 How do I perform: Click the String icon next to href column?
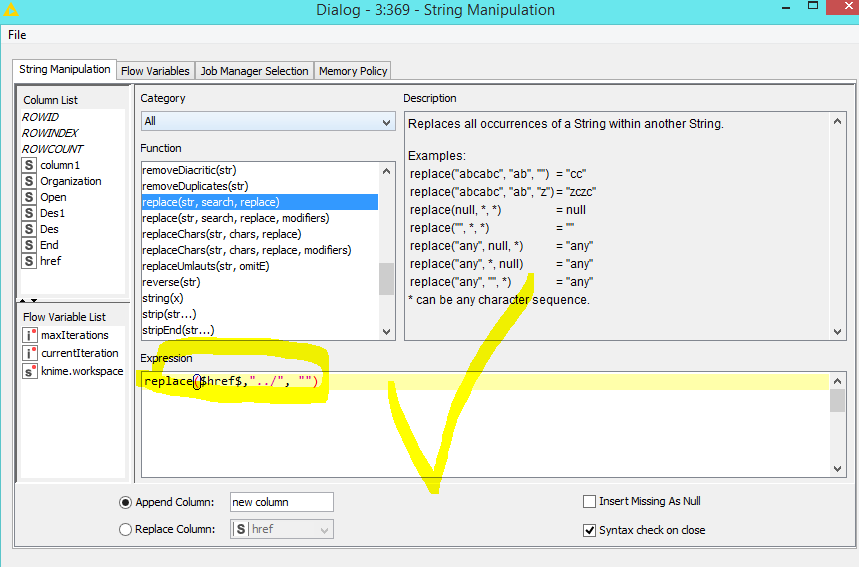[x=29, y=261]
